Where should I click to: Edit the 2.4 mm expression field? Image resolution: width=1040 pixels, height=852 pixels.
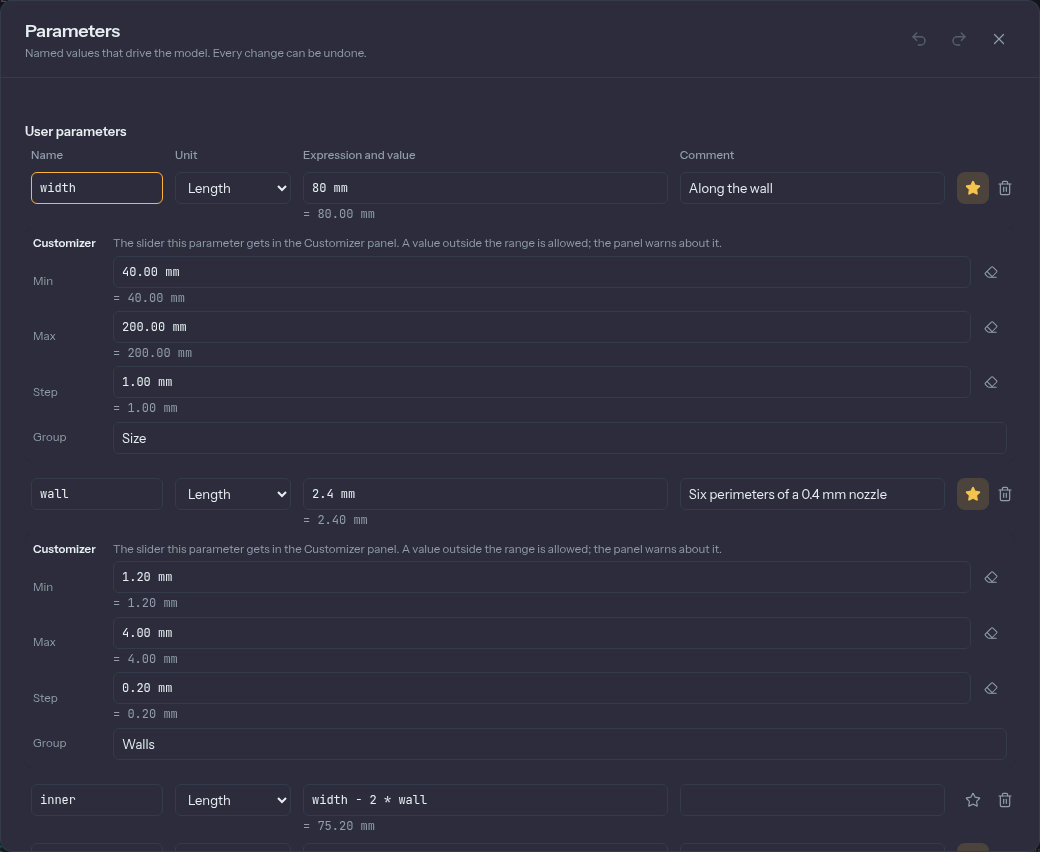click(x=485, y=494)
